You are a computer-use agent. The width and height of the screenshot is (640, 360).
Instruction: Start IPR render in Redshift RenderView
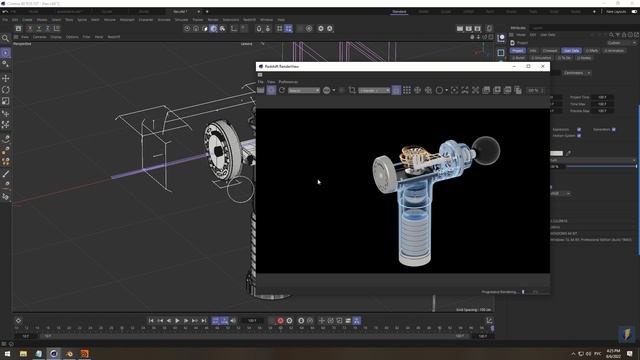[271, 90]
